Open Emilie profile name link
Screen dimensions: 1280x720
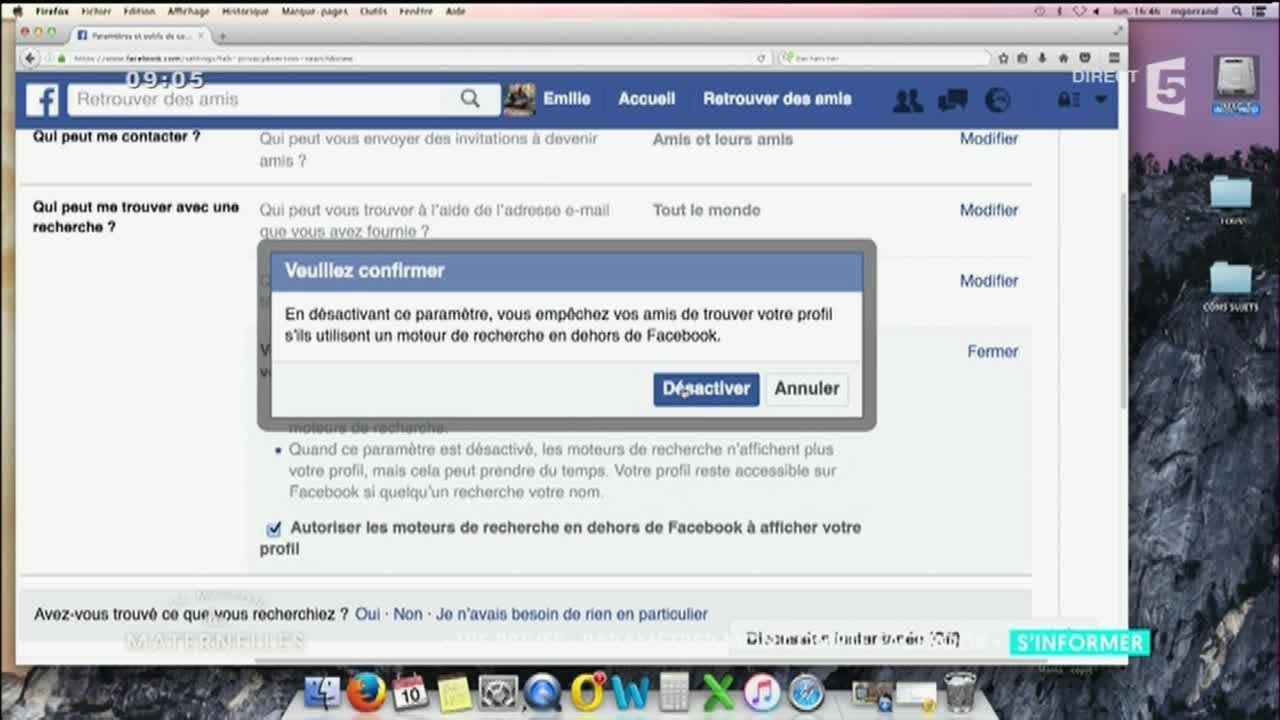tap(566, 99)
